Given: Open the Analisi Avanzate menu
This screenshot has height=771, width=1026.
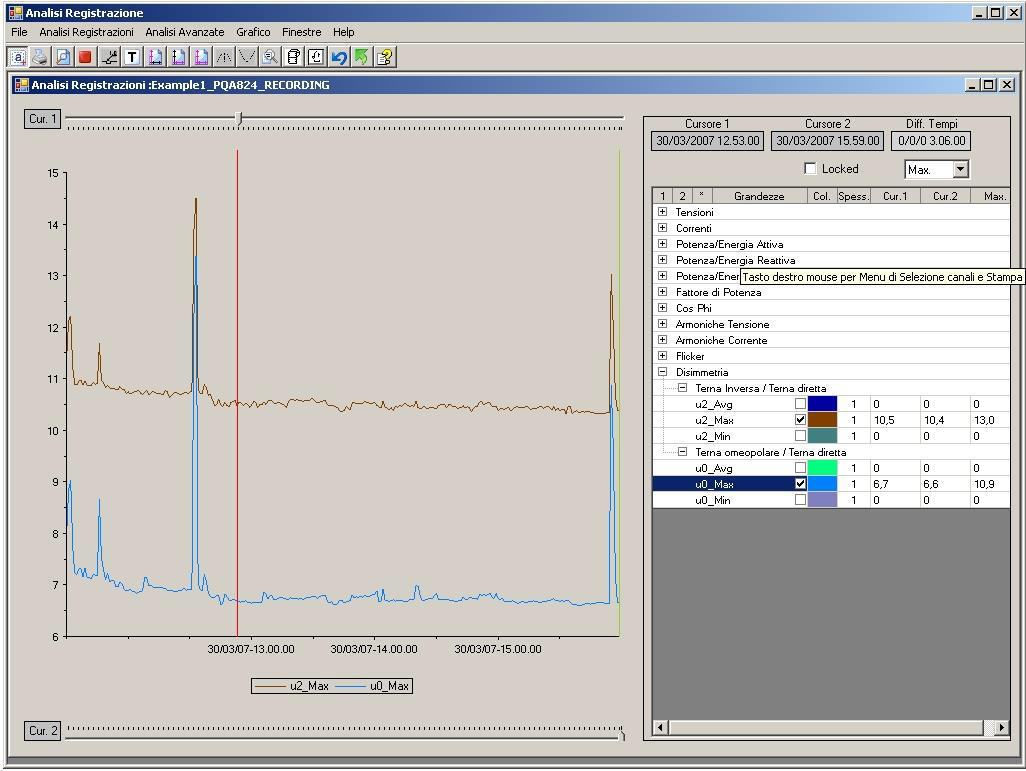Looking at the screenshot, I should click(184, 32).
